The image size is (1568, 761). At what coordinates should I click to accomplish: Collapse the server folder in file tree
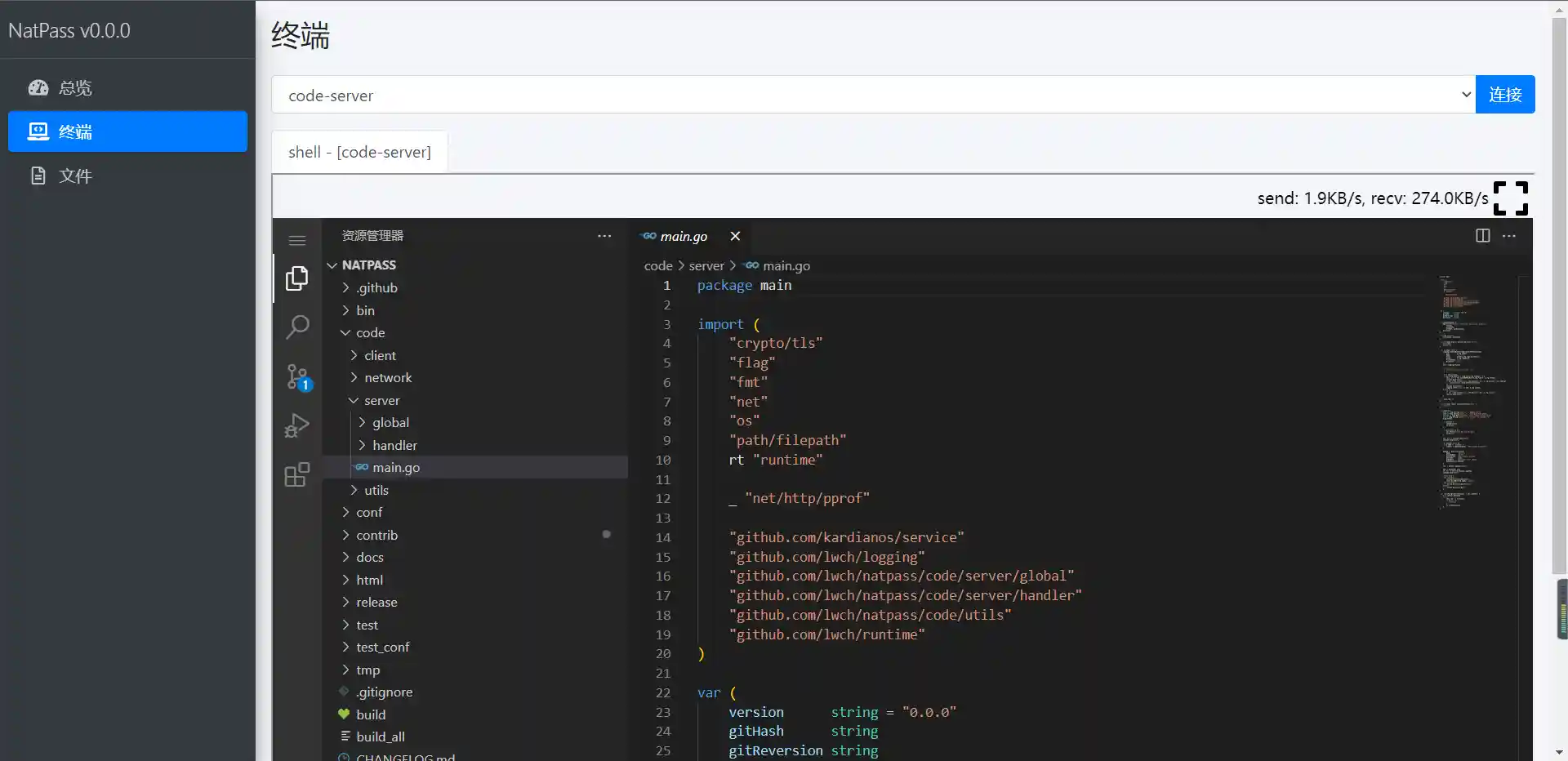[353, 400]
